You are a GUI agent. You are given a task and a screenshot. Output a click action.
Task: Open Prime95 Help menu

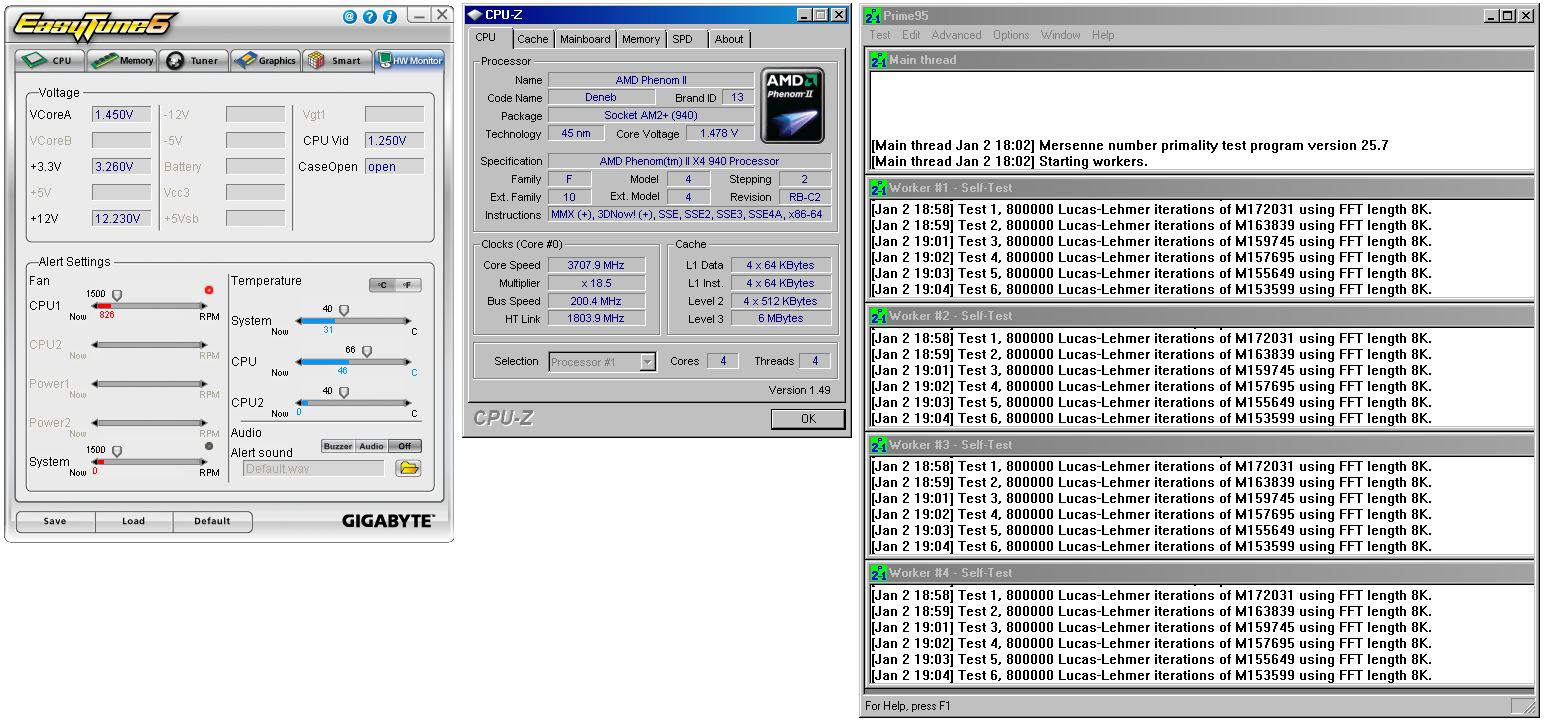tap(1103, 35)
